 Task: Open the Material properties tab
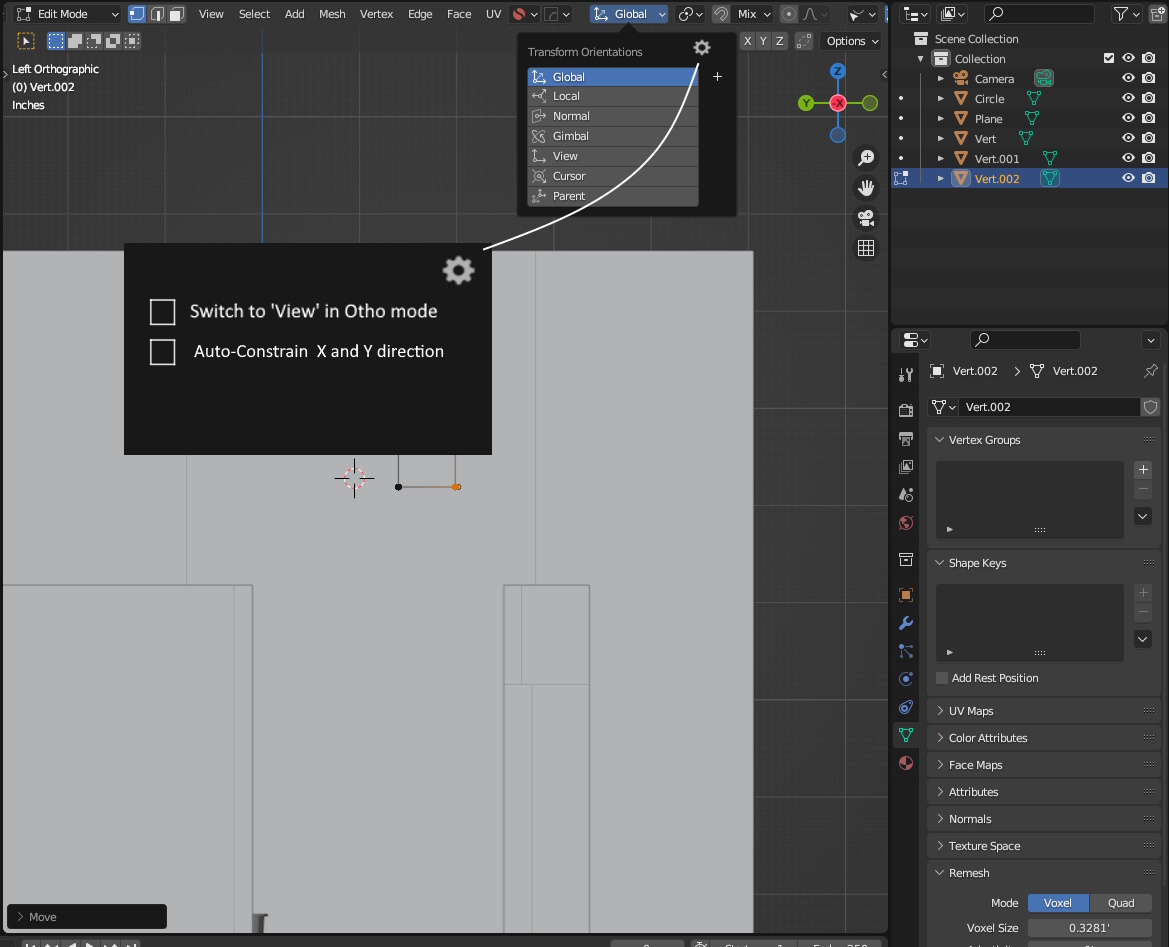click(x=906, y=763)
